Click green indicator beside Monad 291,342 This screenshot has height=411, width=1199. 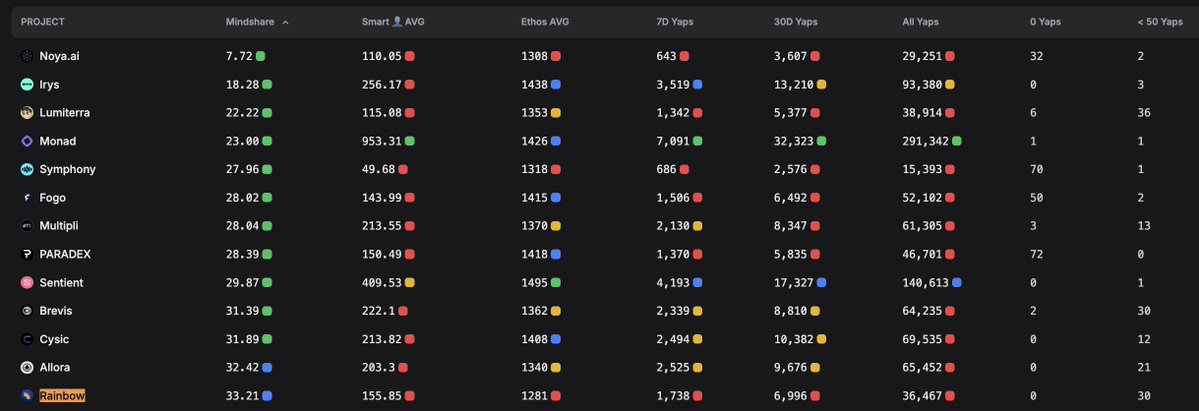click(x=957, y=141)
